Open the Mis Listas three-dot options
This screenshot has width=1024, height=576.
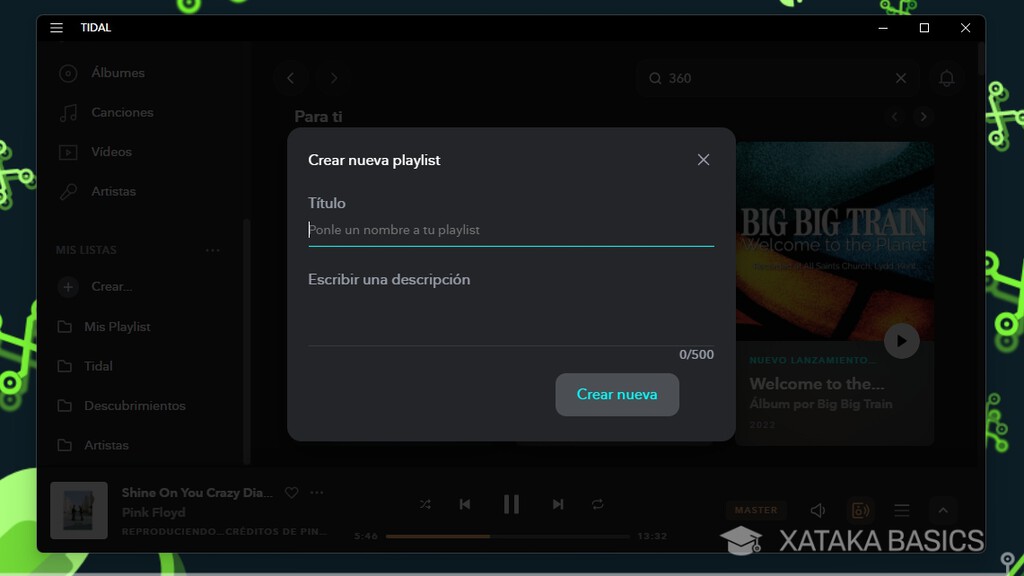pyautogui.click(x=212, y=250)
